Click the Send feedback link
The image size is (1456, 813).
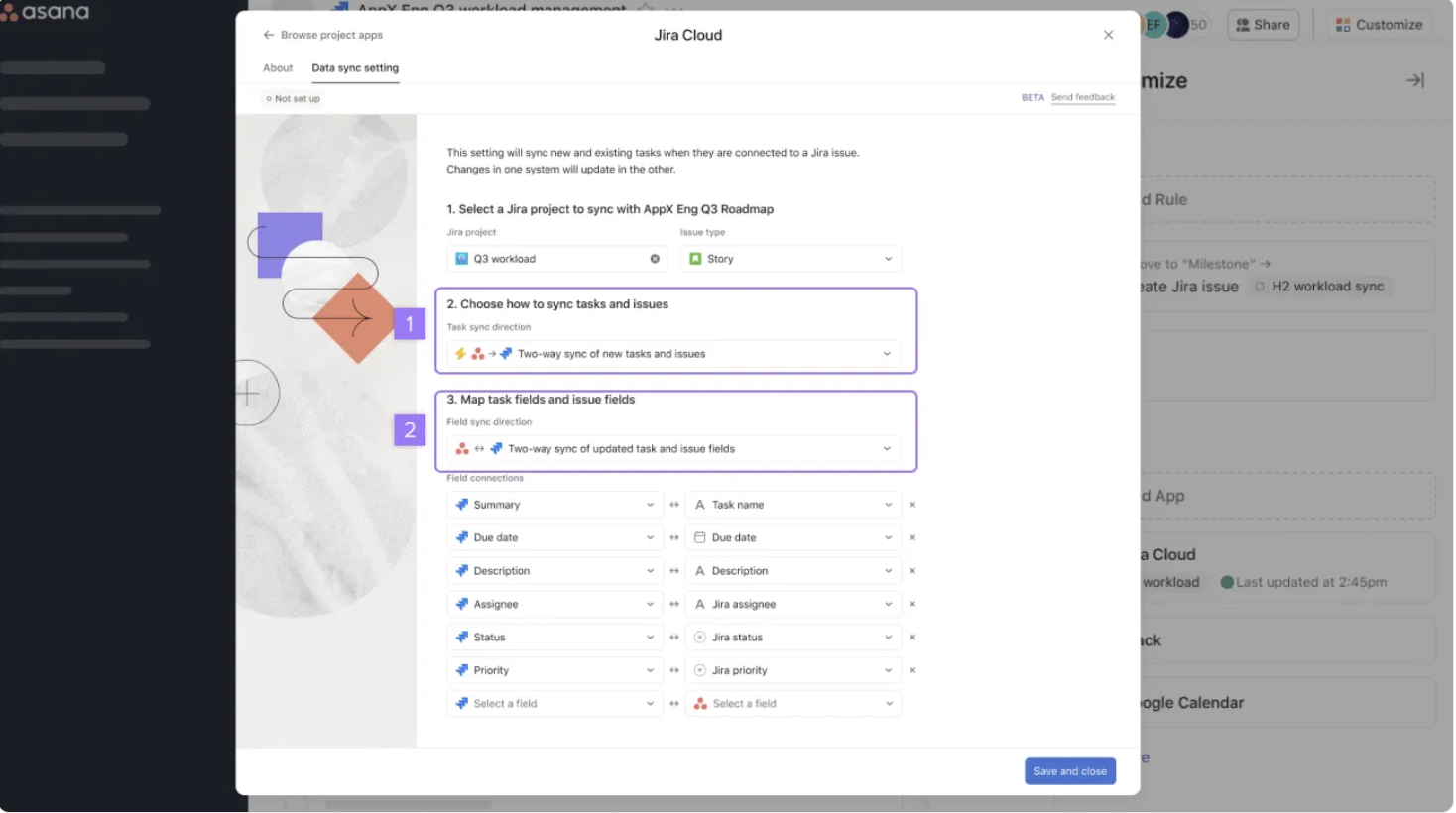pyautogui.click(x=1083, y=97)
